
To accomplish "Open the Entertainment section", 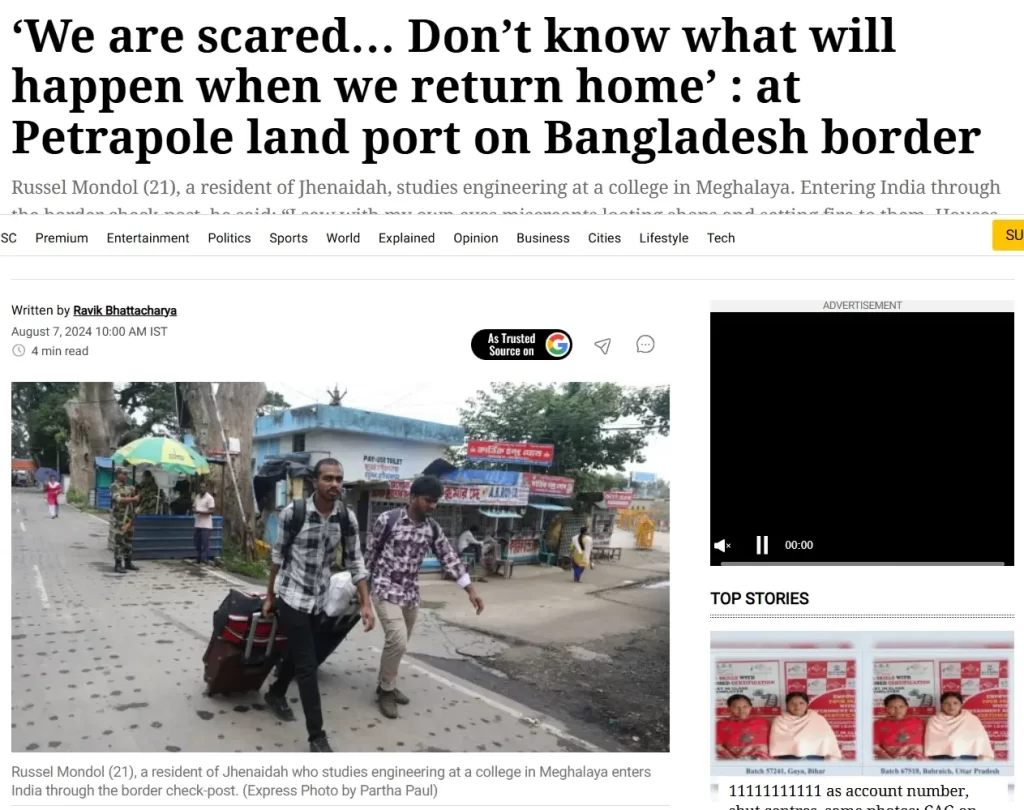I will (148, 238).
